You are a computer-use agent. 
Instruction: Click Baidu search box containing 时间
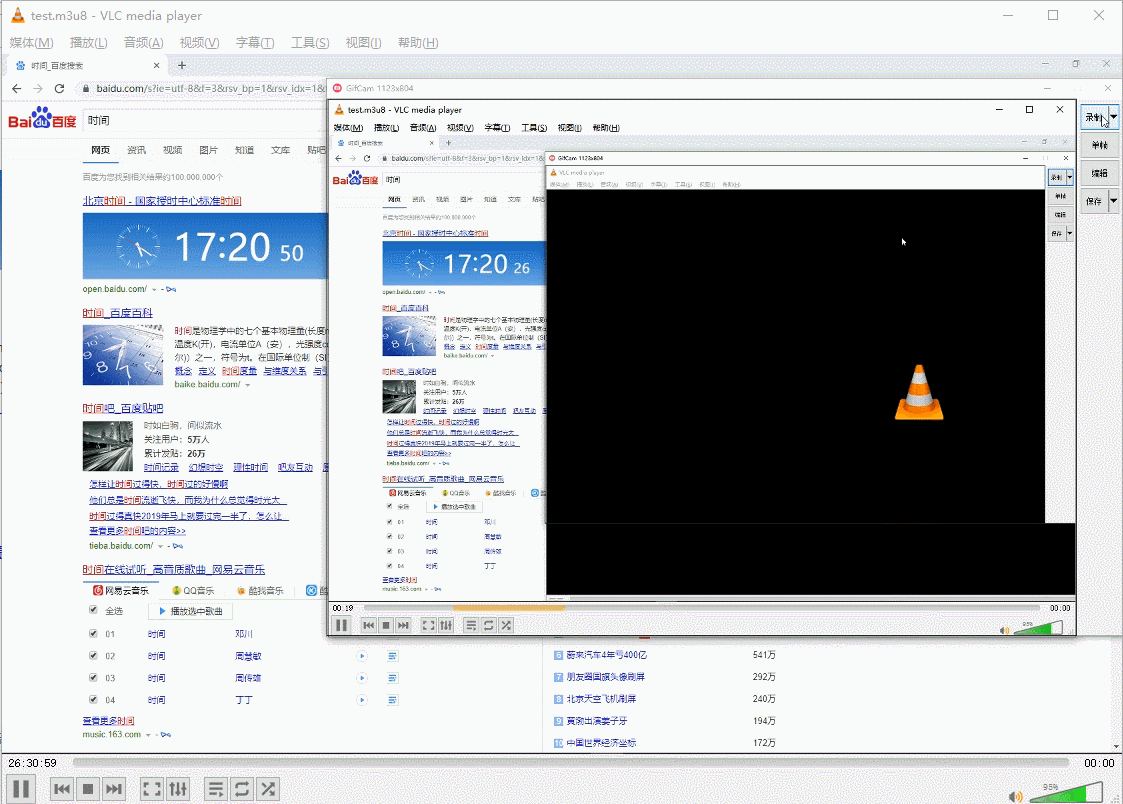point(205,121)
